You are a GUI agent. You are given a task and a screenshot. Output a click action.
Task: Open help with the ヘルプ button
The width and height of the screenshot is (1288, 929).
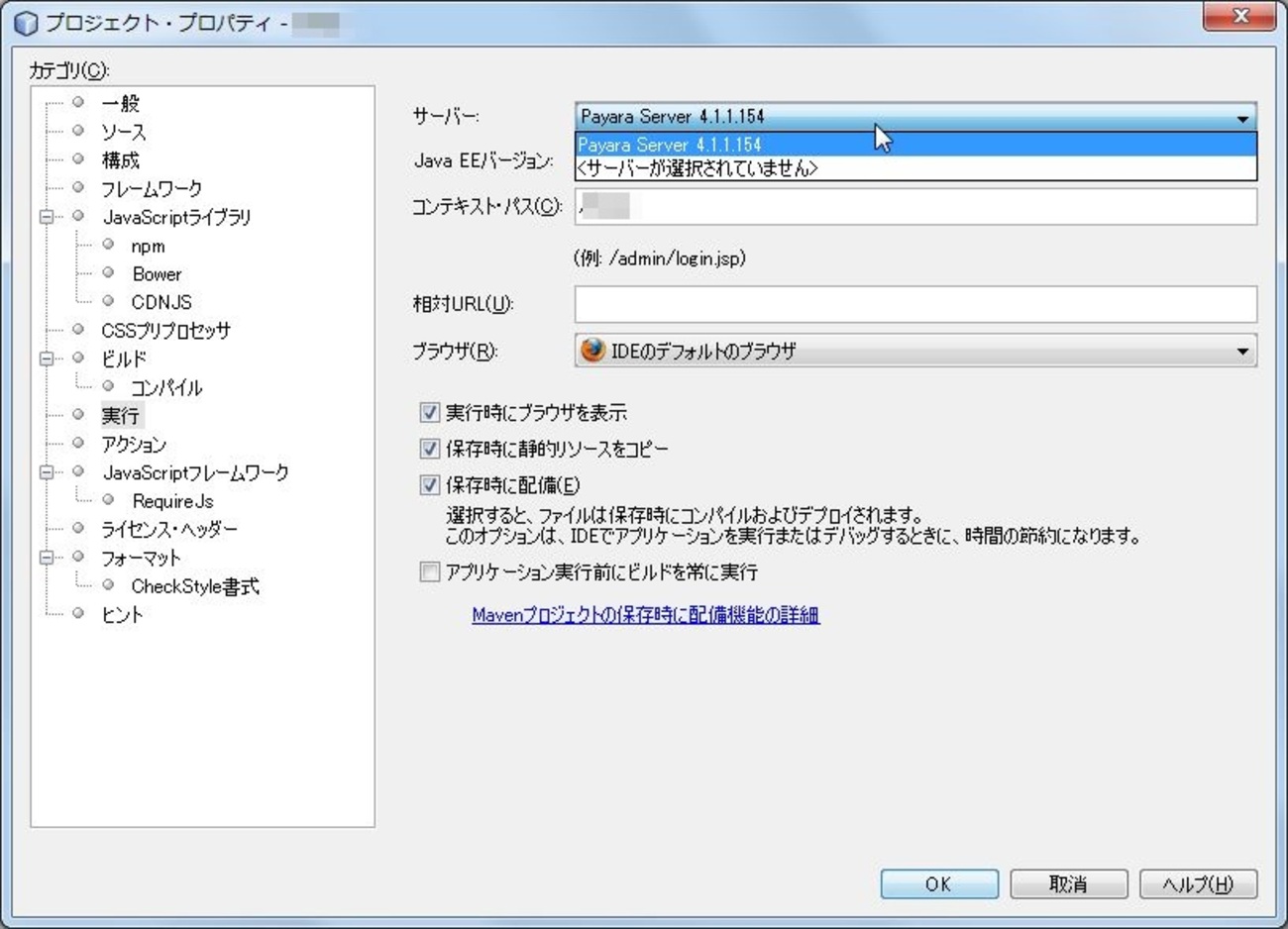[1198, 883]
